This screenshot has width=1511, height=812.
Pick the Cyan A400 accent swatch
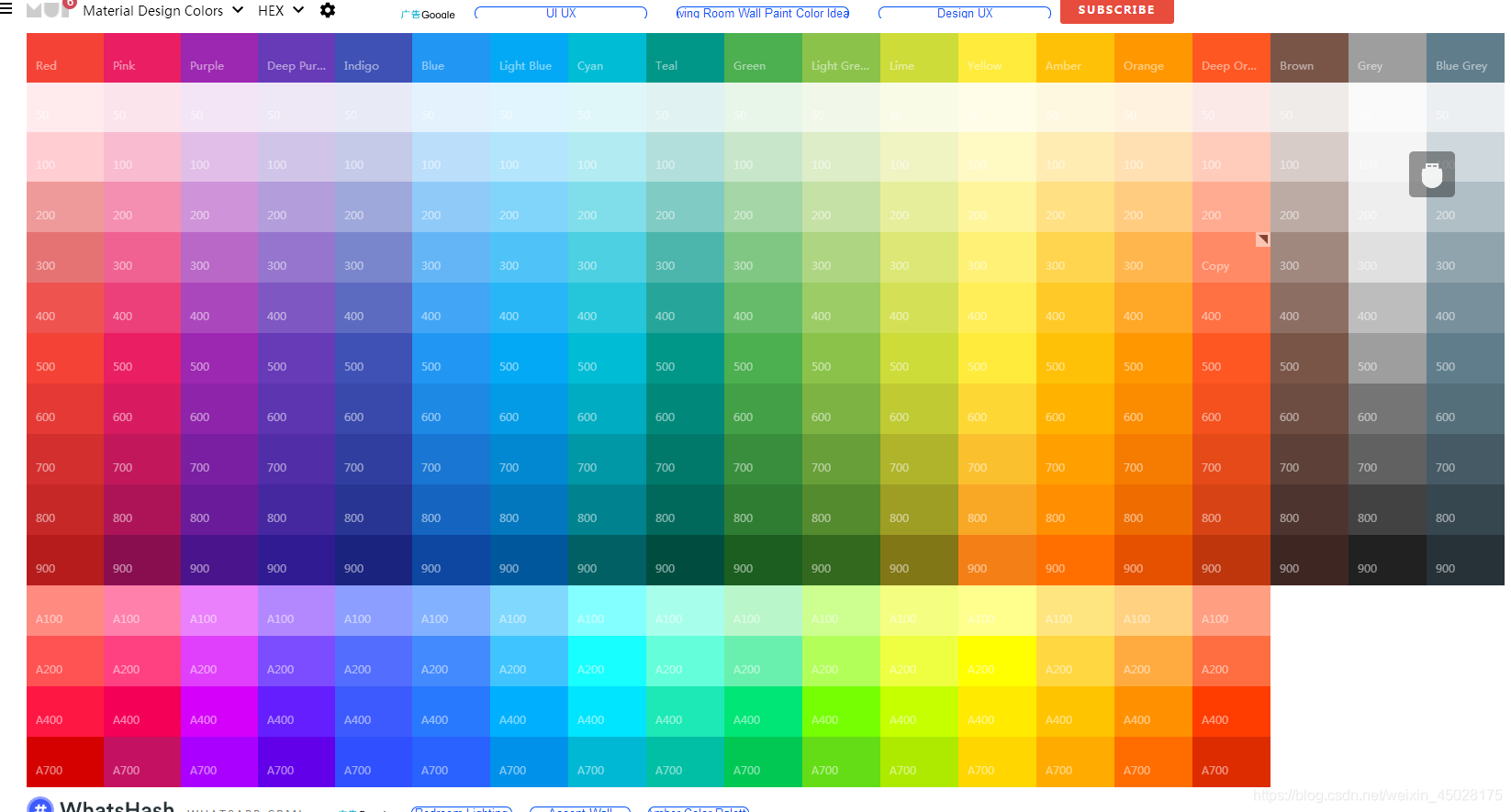click(x=607, y=711)
